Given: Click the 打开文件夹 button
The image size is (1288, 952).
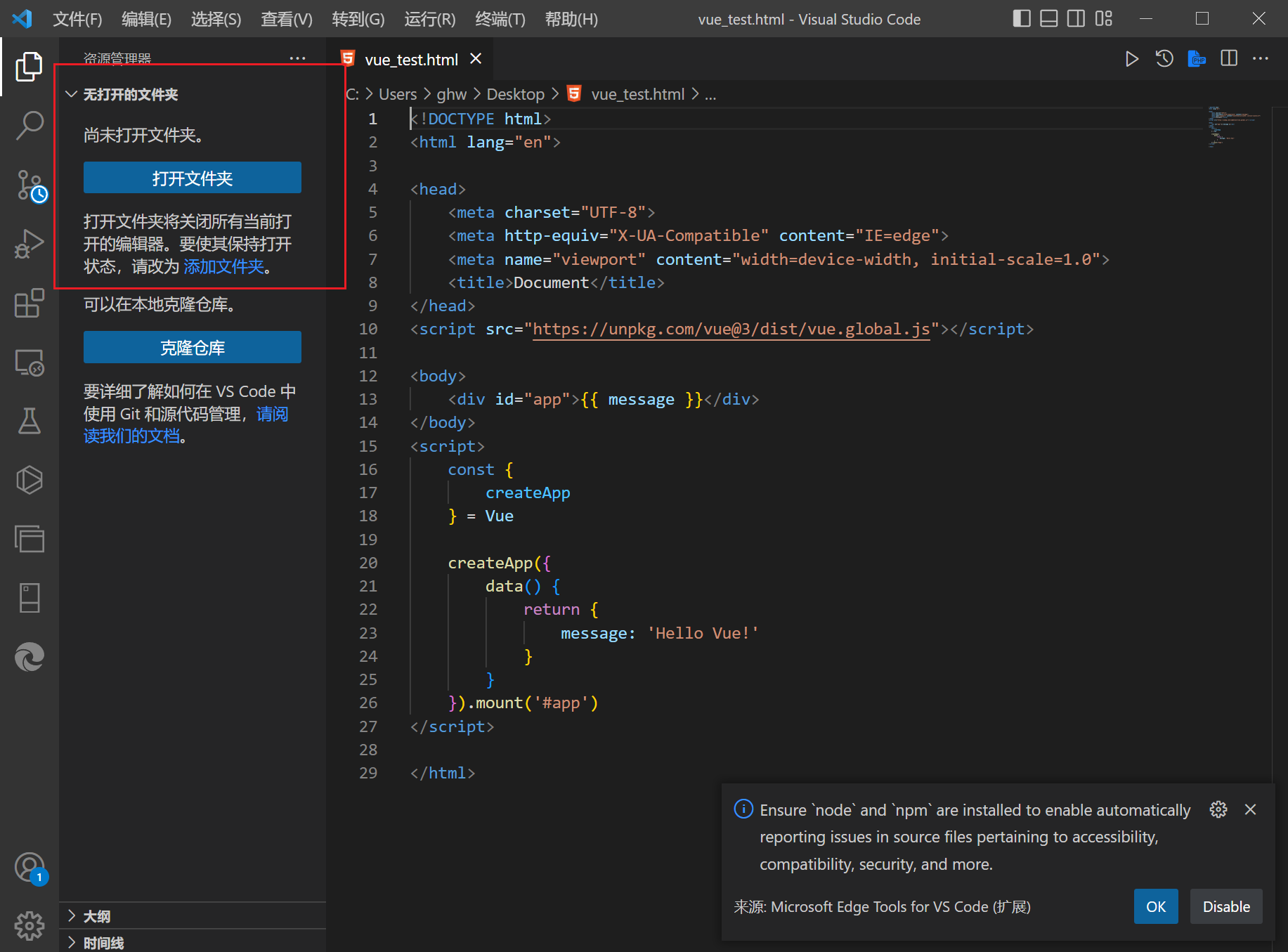Looking at the screenshot, I should tap(192, 178).
